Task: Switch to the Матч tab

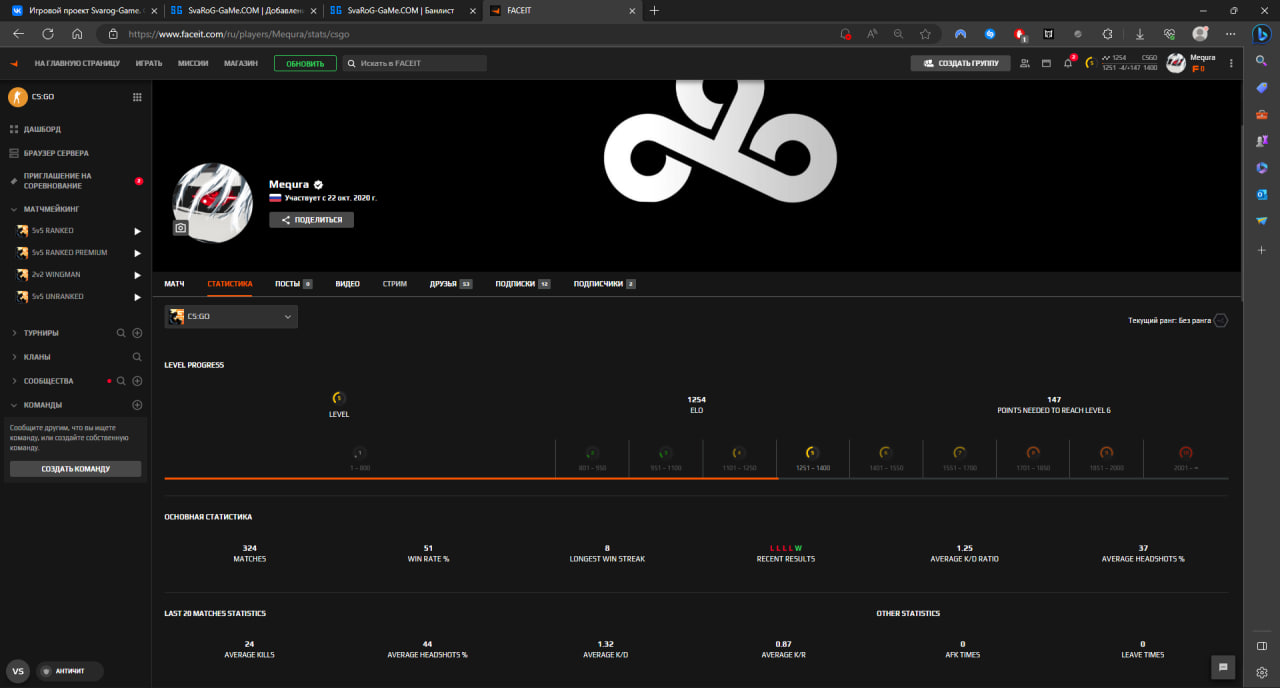Action: (x=174, y=284)
